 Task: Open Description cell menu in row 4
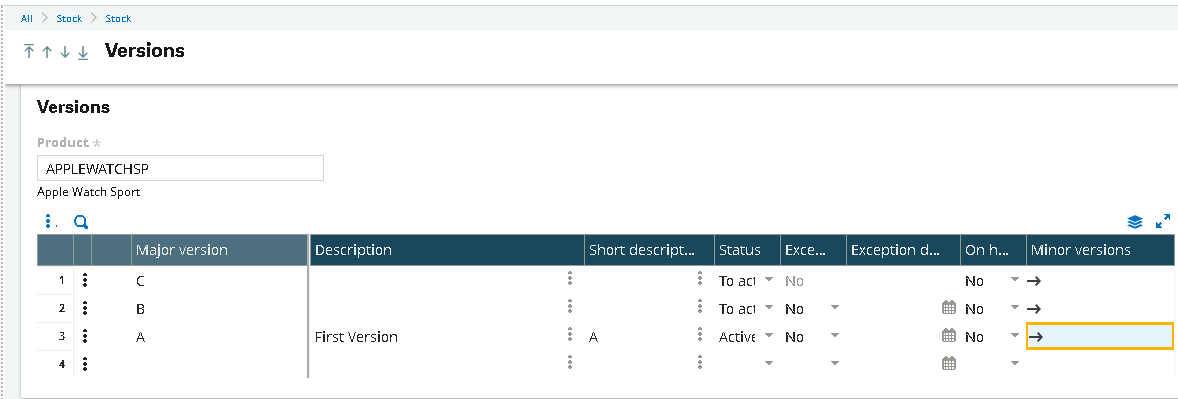(570, 364)
